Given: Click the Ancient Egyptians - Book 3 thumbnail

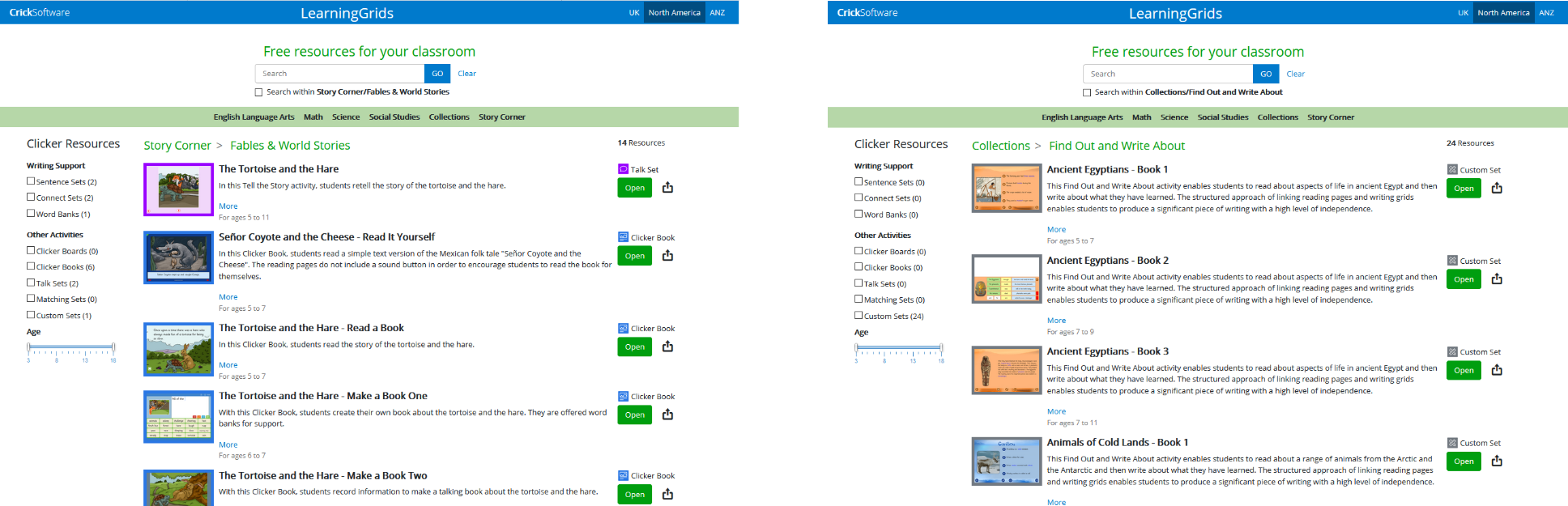Looking at the screenshot, I should coord(1007,371).
